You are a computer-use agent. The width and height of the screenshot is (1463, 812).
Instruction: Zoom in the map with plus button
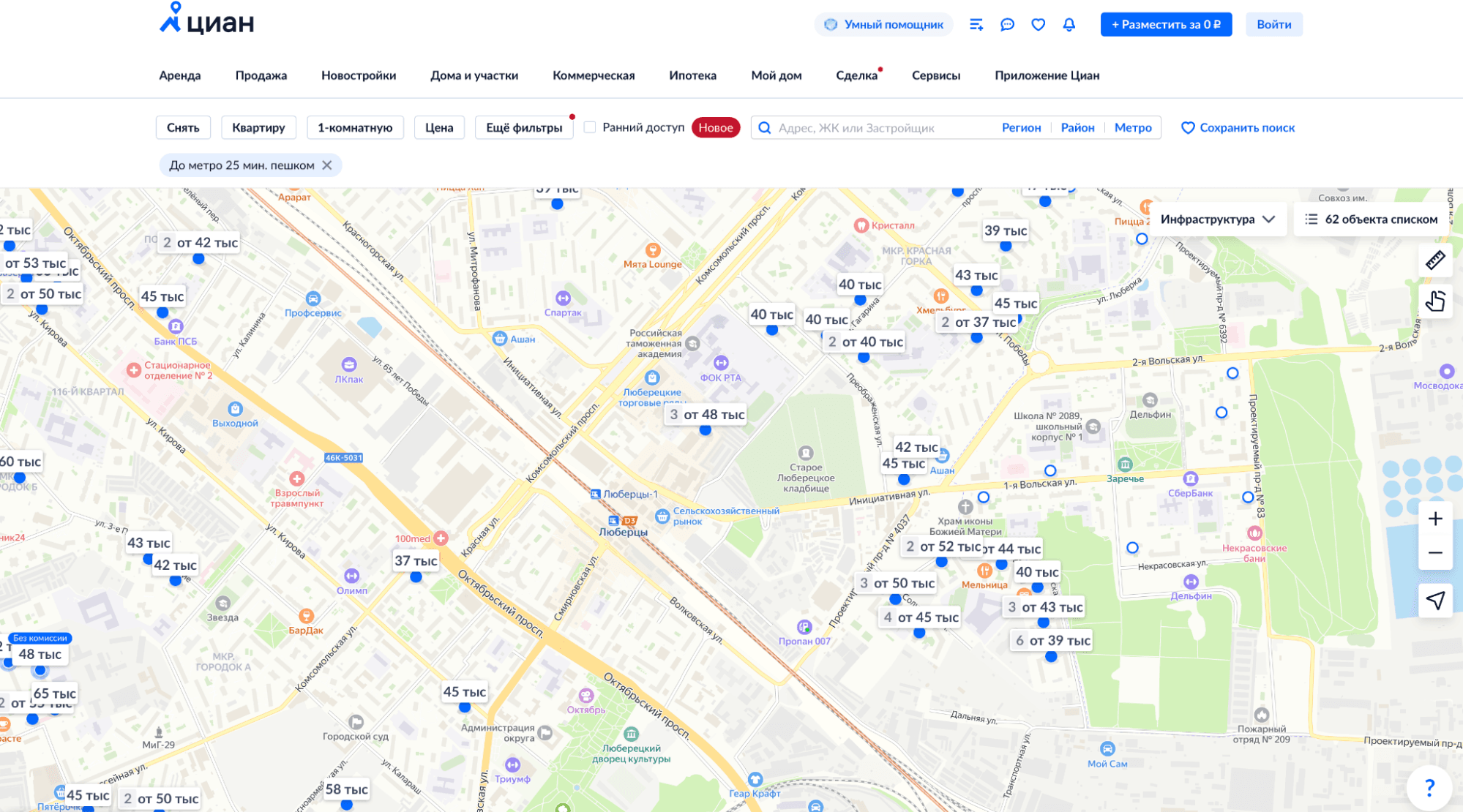click(1434, 519)
